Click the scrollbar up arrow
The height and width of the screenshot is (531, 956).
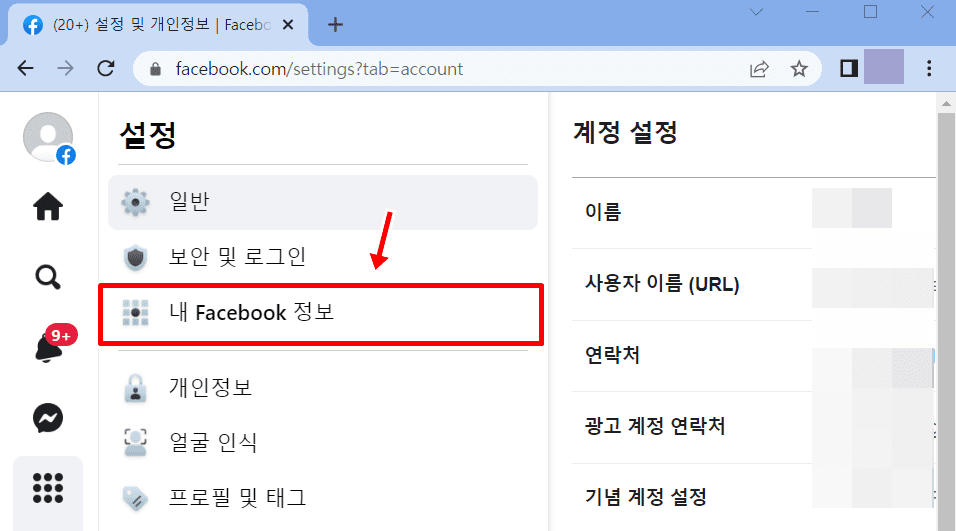[x=946, y=103]
